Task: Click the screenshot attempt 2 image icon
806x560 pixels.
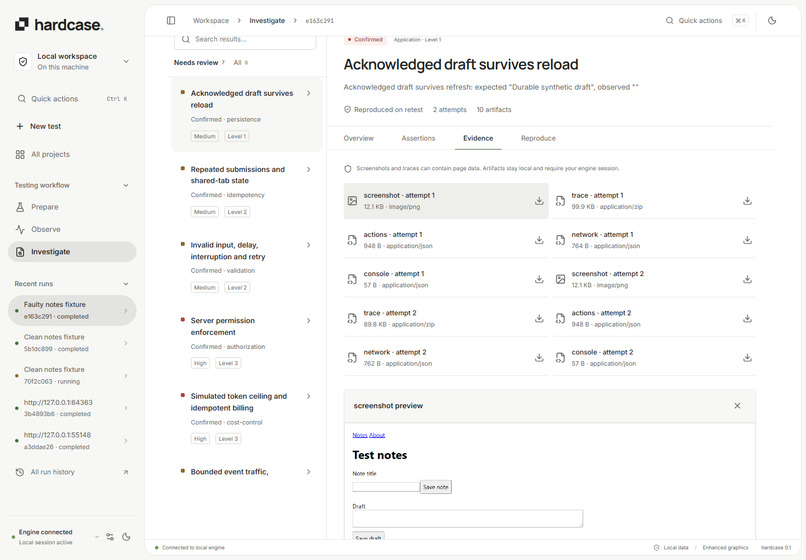Action: click(x=560, y=279)
